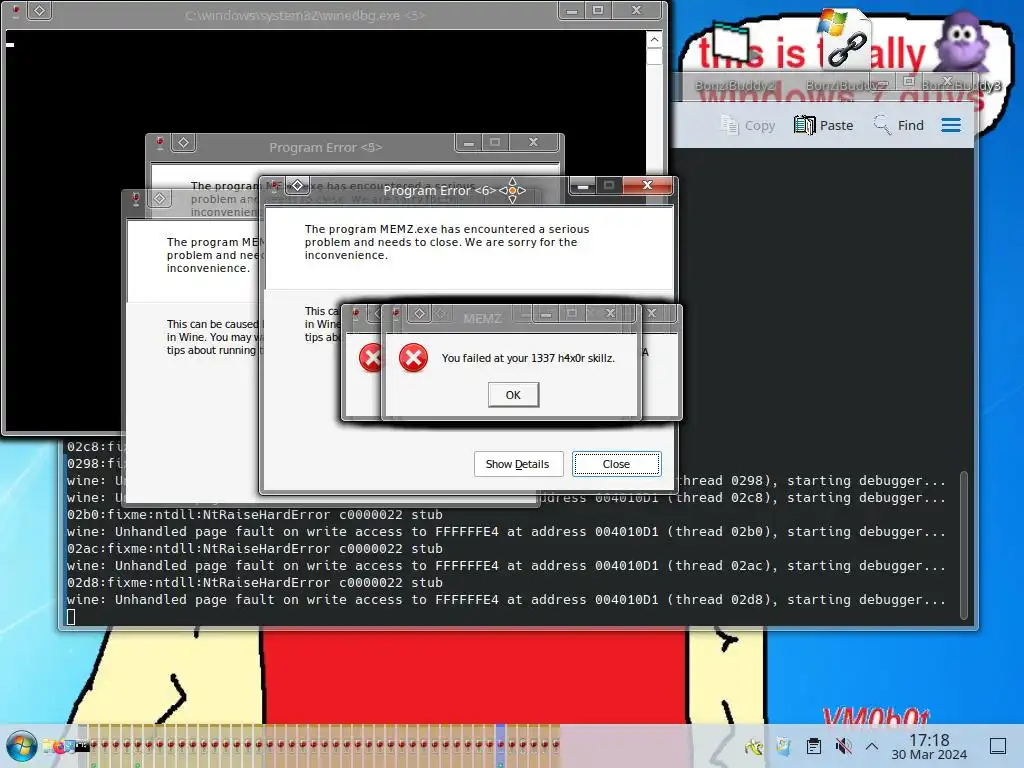Click the first wine glass entry in the taskbar
Screen dimensions: 1024x768
94,744
